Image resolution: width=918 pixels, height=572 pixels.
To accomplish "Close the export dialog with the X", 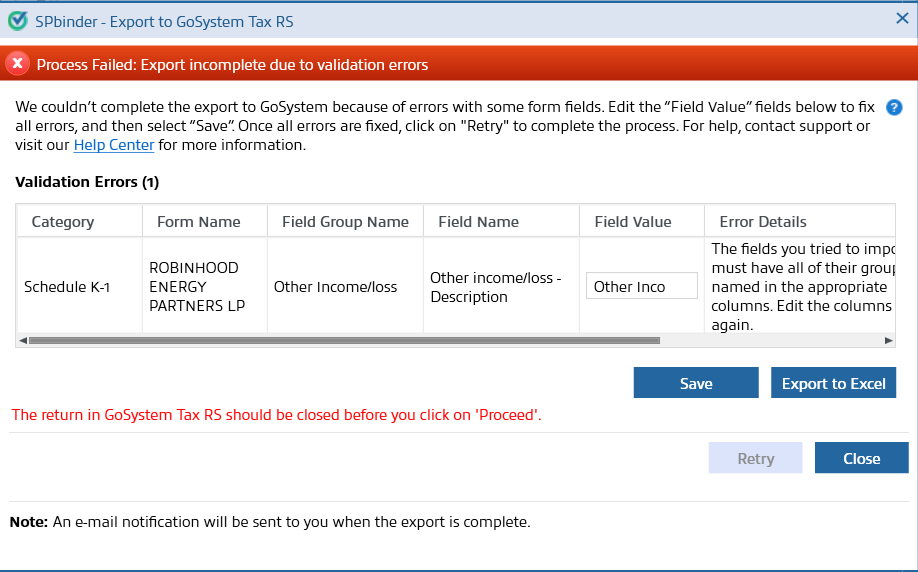I will [x=901, y=19].
